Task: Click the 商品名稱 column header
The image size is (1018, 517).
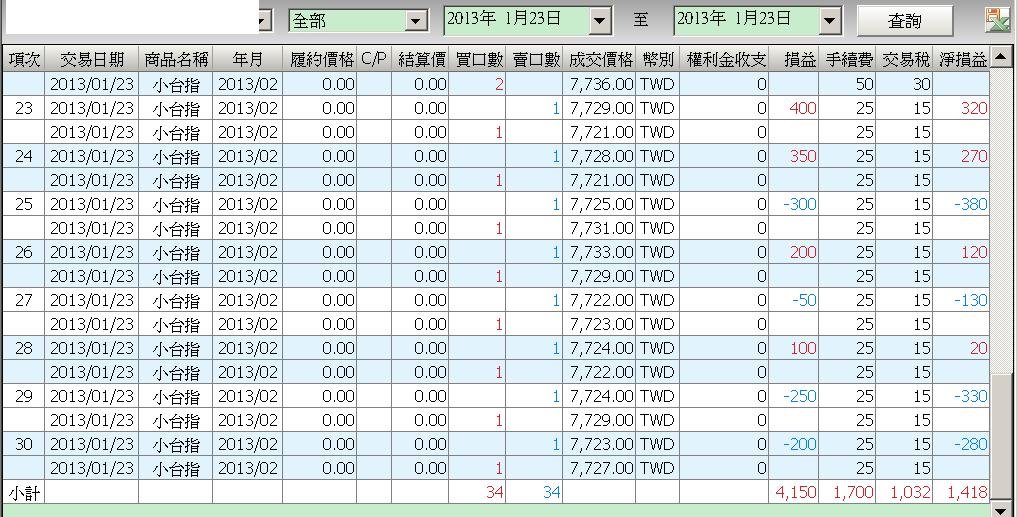Action: (175, 60)
